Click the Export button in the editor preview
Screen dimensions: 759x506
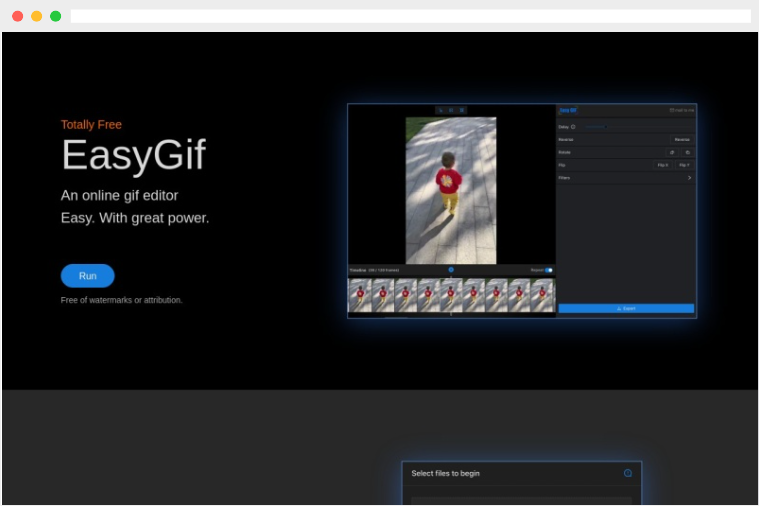(x=626, y=308)
